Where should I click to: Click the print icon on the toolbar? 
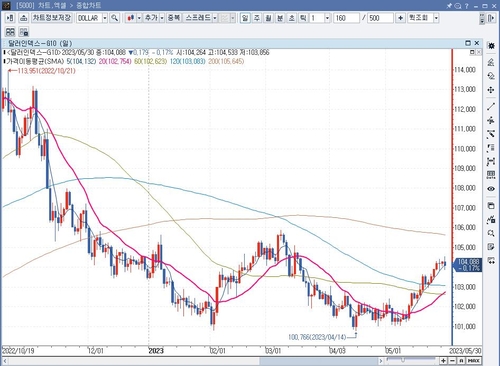click(23, 18)
